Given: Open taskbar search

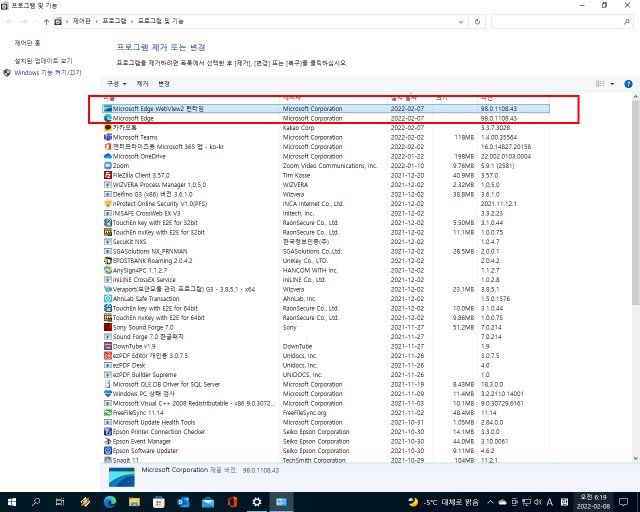Looking at the screenshot, I should (x=36, y=502).
